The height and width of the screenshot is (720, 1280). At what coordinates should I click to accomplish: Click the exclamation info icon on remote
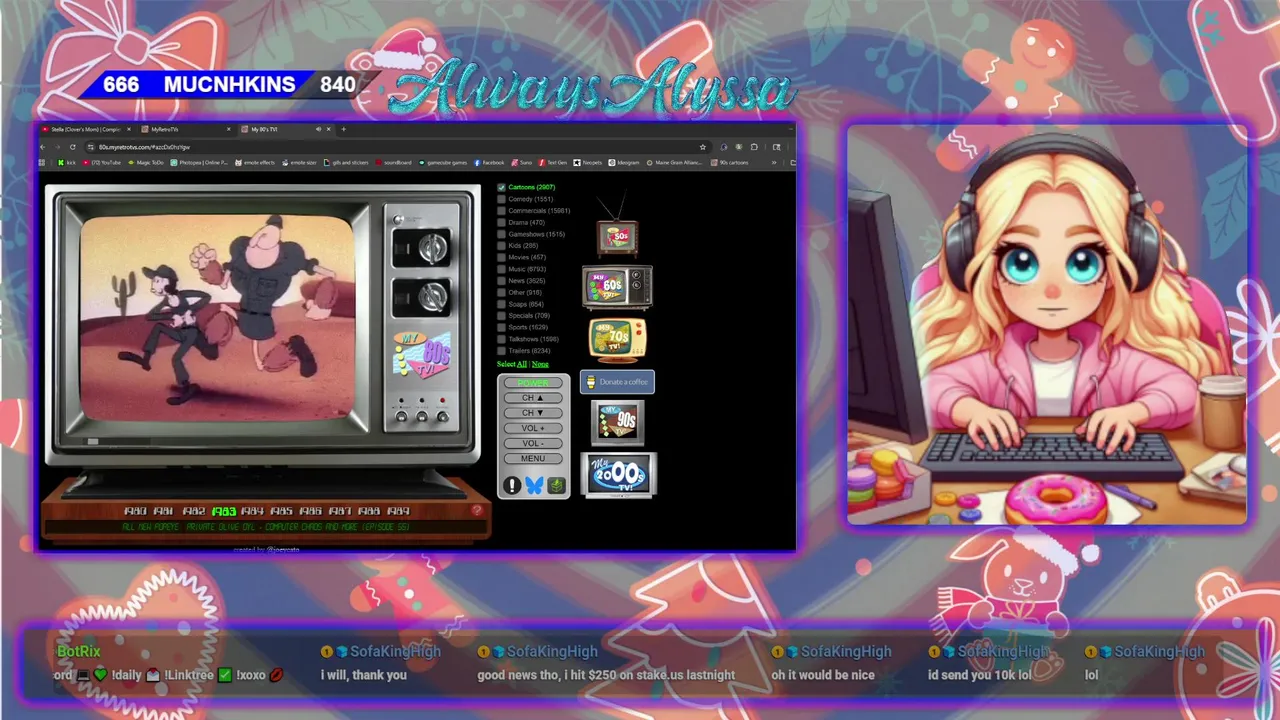coord(512,485)
